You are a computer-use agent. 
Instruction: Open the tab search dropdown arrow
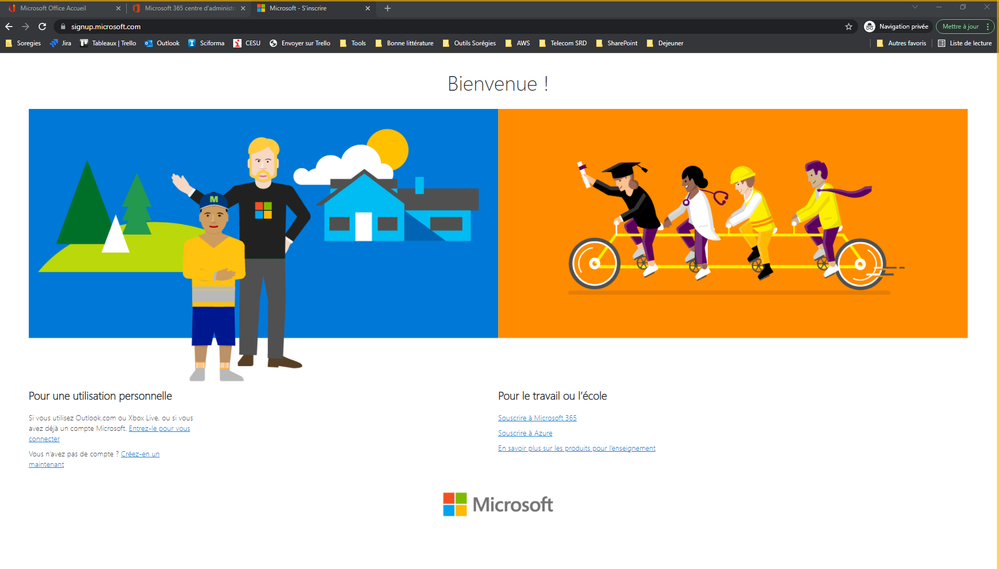(915, 7)
